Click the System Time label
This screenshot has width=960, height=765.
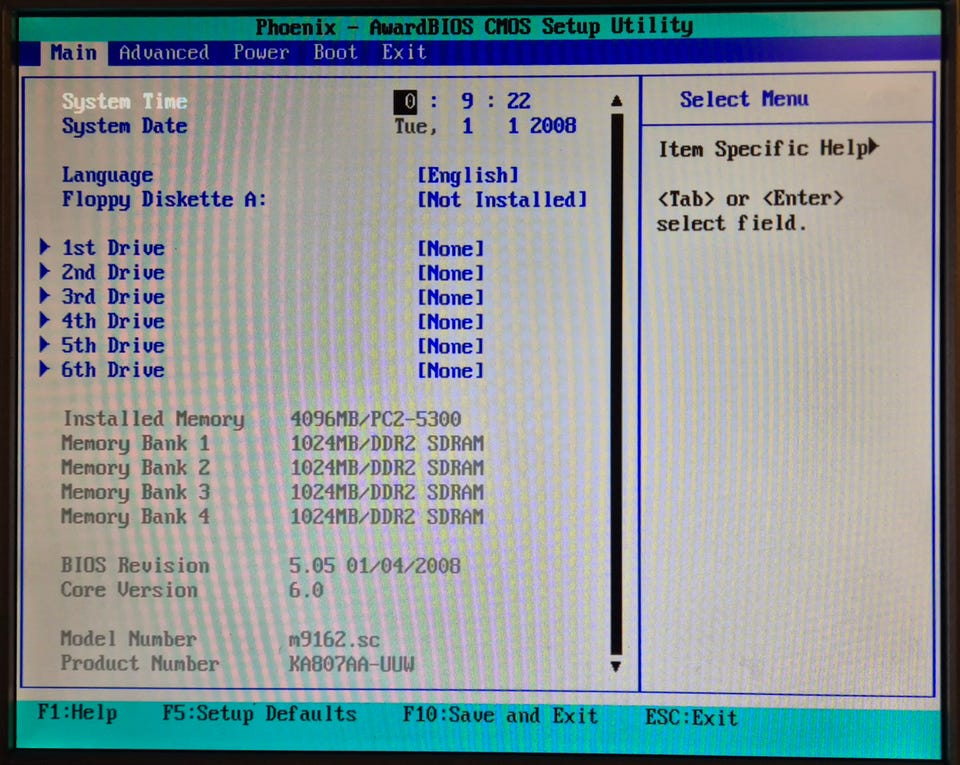tap(124, 101)
